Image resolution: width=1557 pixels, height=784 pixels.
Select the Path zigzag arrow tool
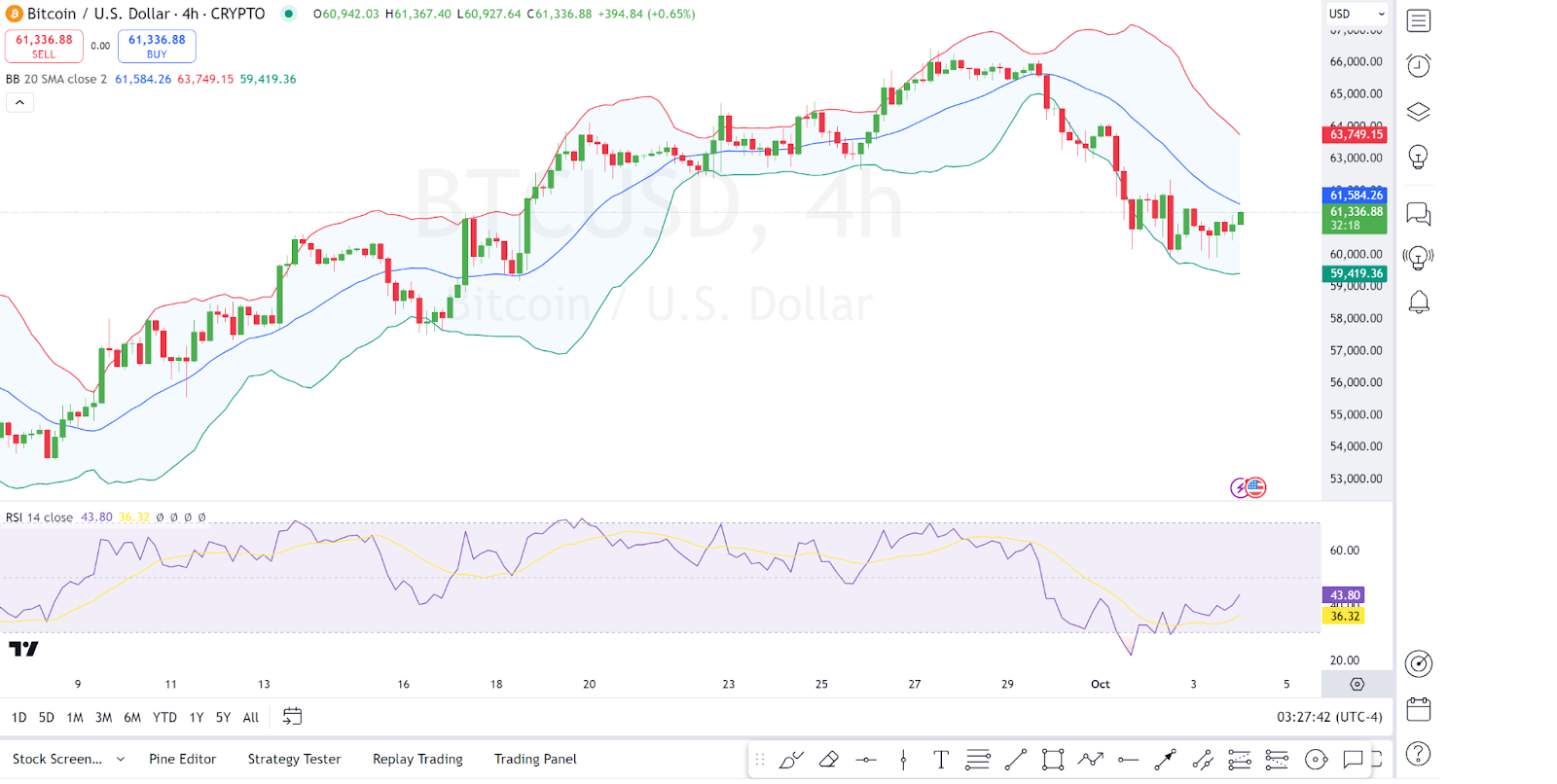(1090, 760)
